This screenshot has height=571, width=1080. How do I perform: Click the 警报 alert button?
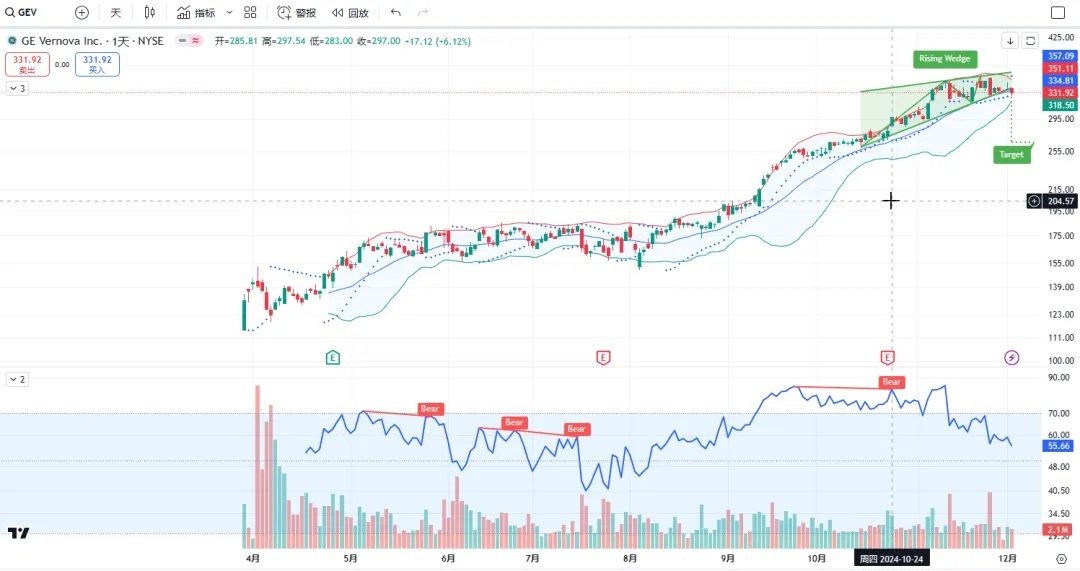tap(296, 13)
